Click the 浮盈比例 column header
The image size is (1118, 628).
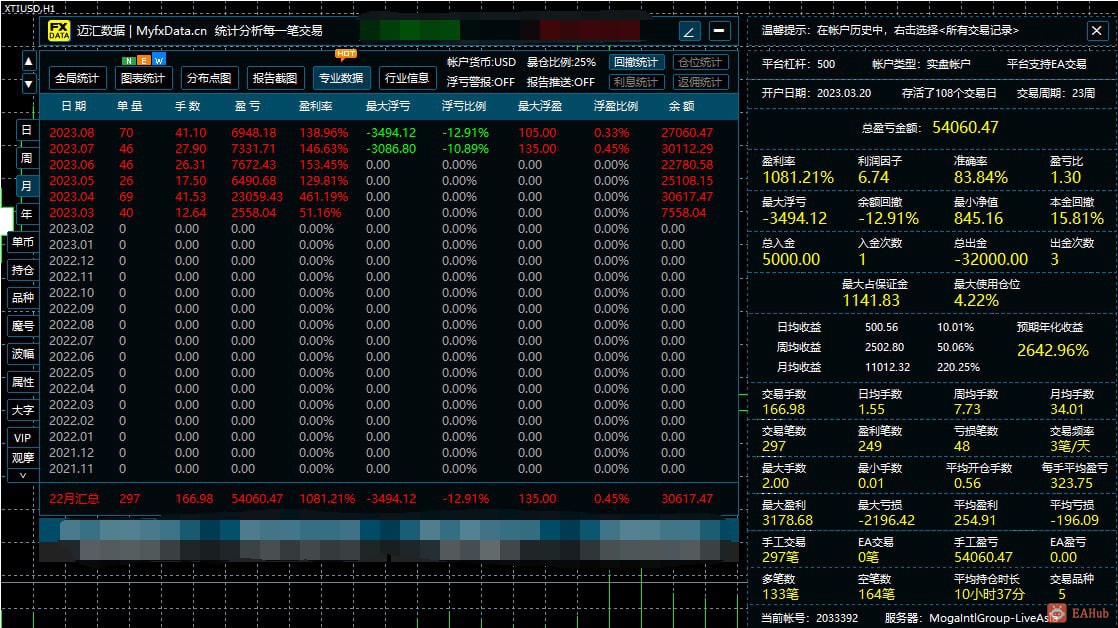point(616,106)
